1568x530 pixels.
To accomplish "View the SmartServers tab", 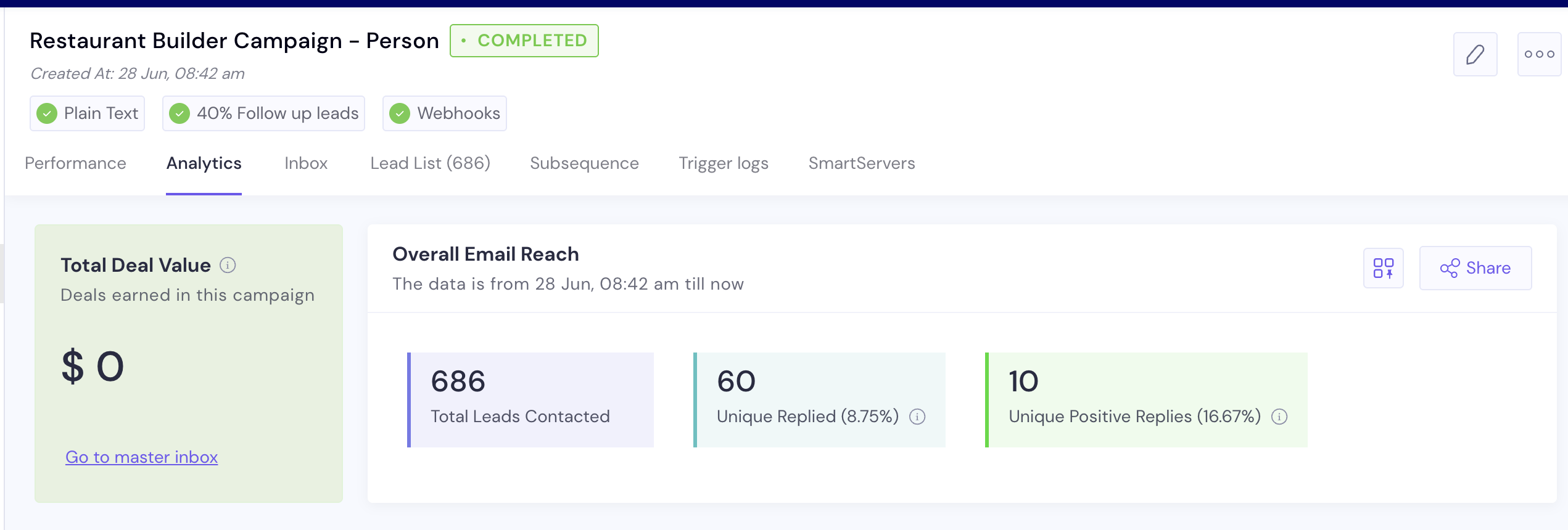I will (862, 163).
